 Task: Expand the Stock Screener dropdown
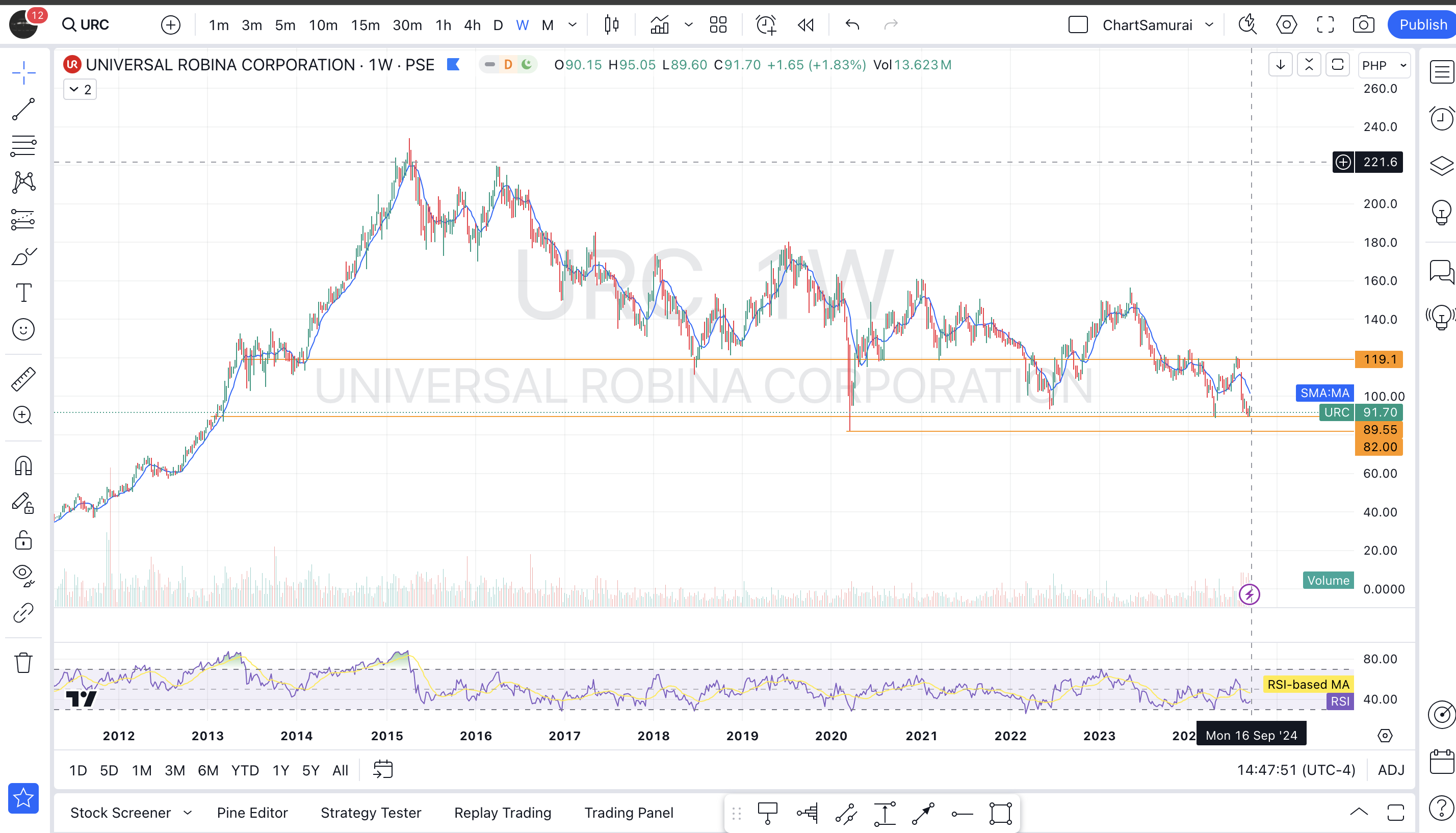188,813
